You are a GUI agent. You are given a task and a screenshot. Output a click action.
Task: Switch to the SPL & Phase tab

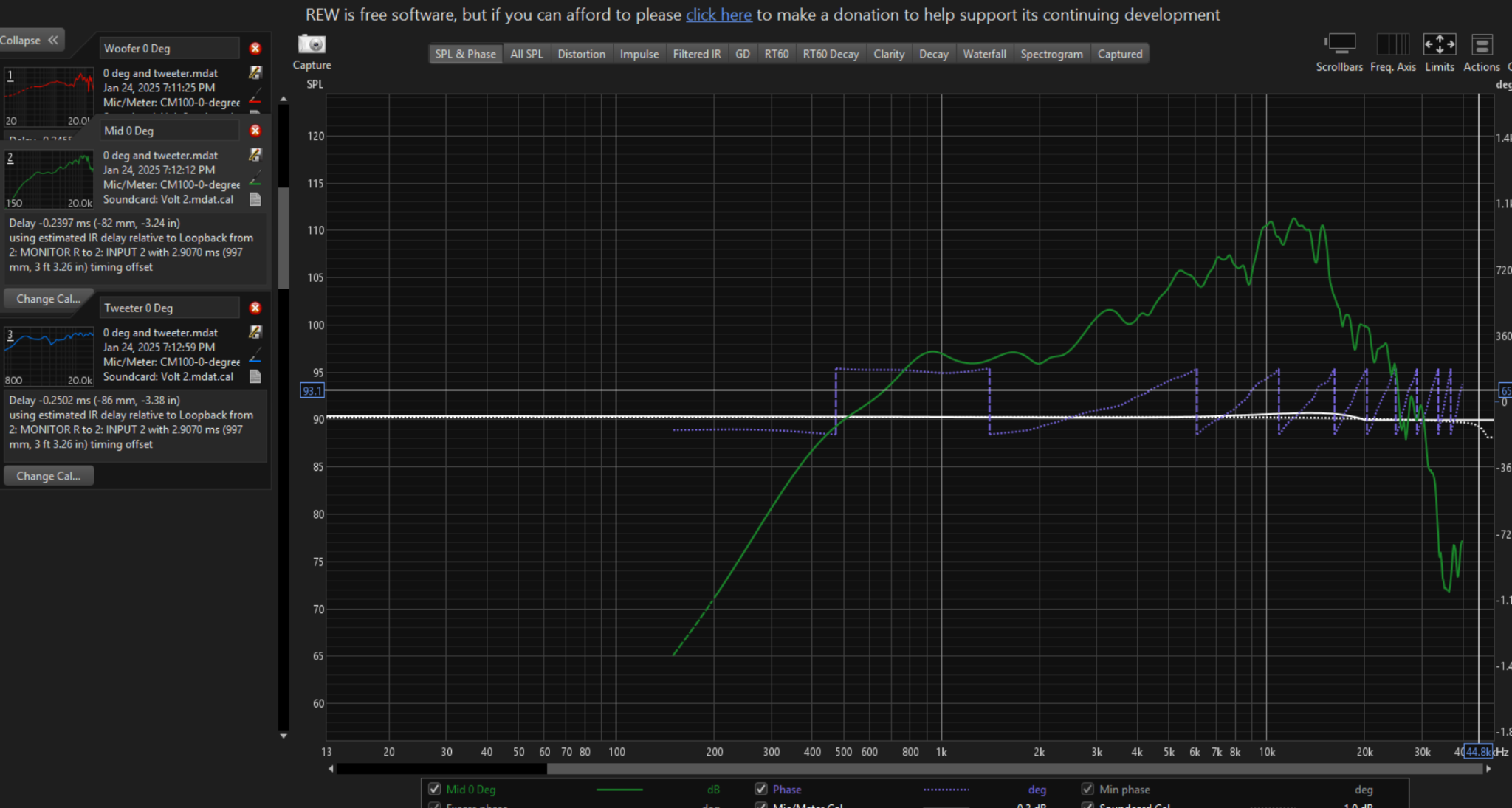point(465,54)
